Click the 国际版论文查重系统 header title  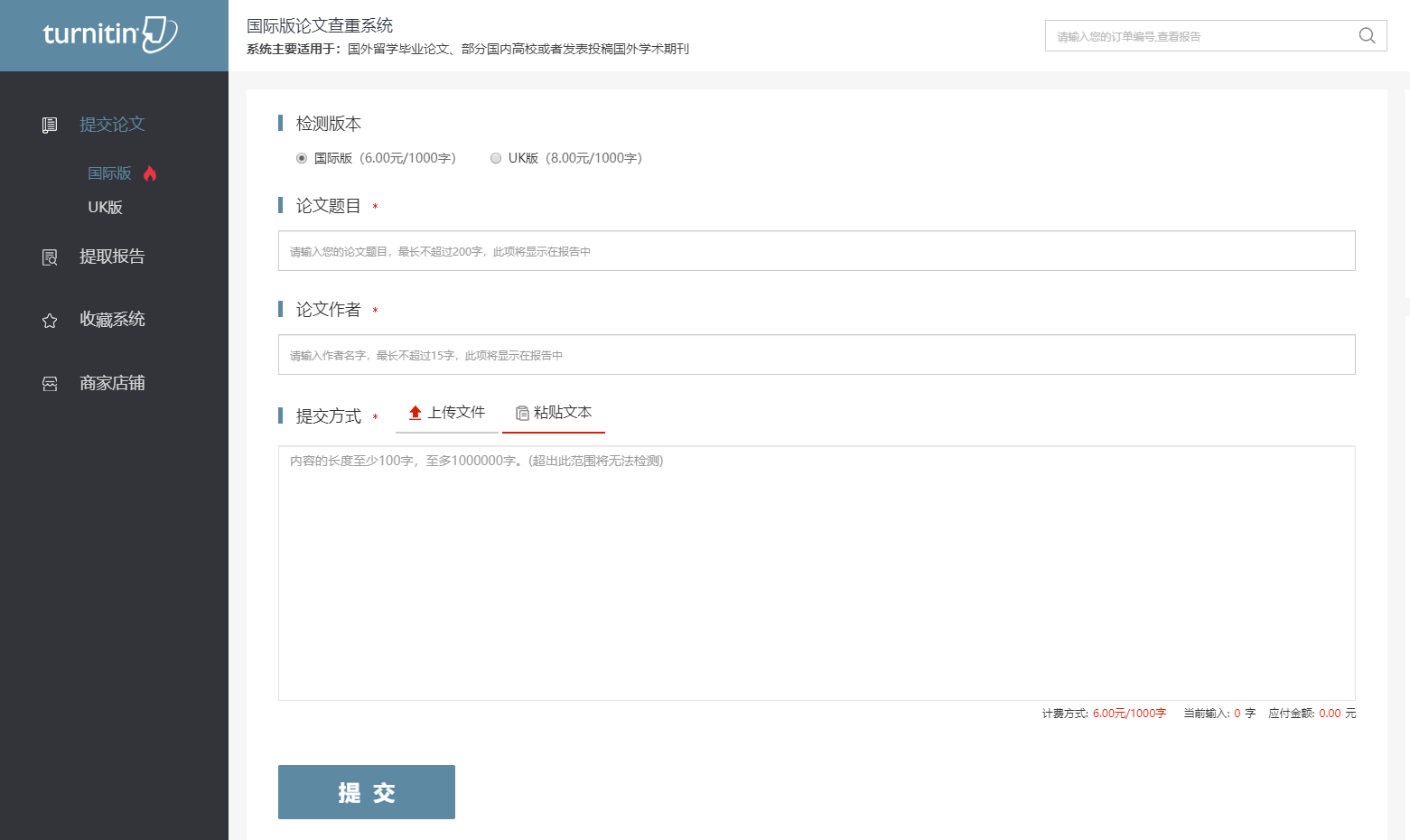click(x=320, y=26)
